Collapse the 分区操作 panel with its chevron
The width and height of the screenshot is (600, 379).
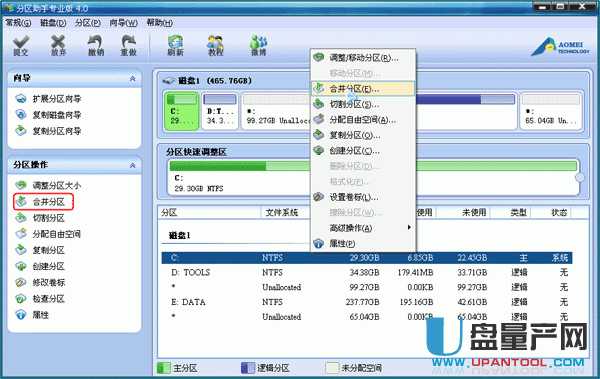point(132,165)
